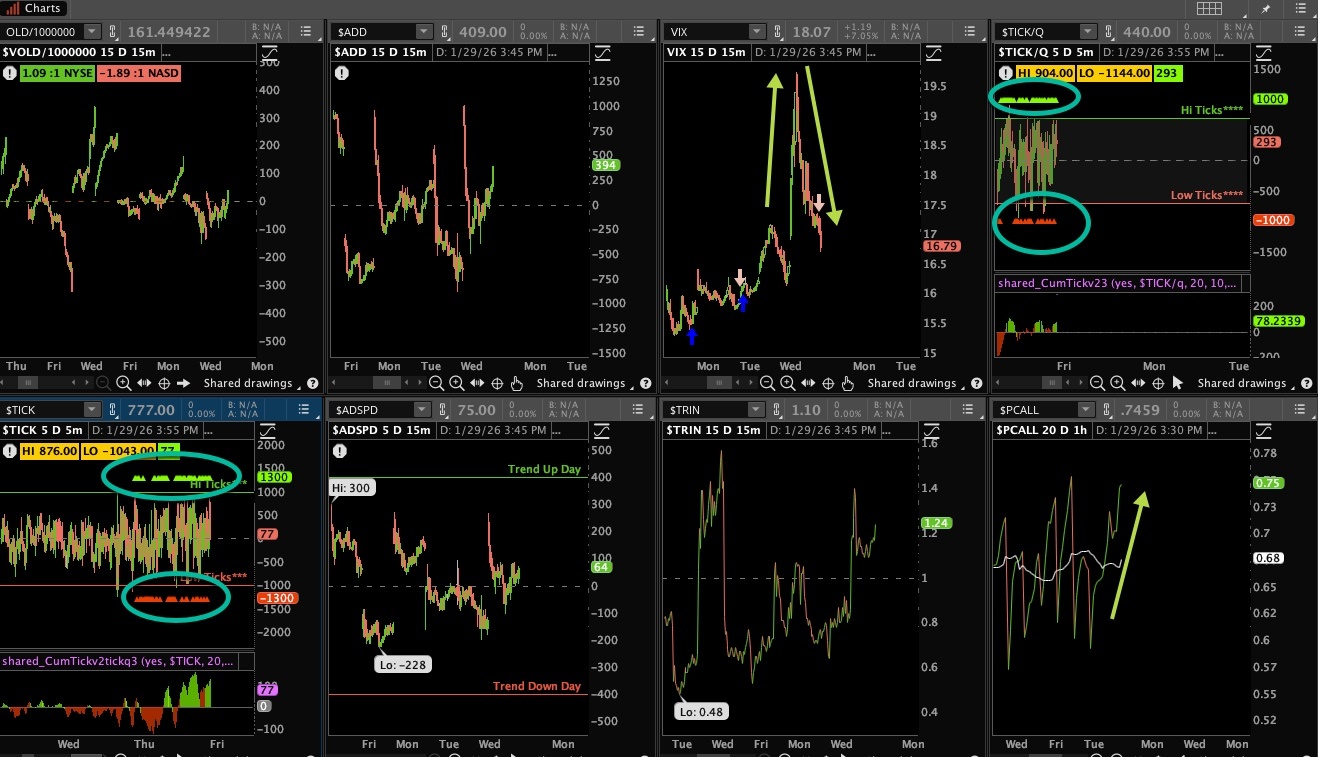Open the Charts tab

coord(35,8)
